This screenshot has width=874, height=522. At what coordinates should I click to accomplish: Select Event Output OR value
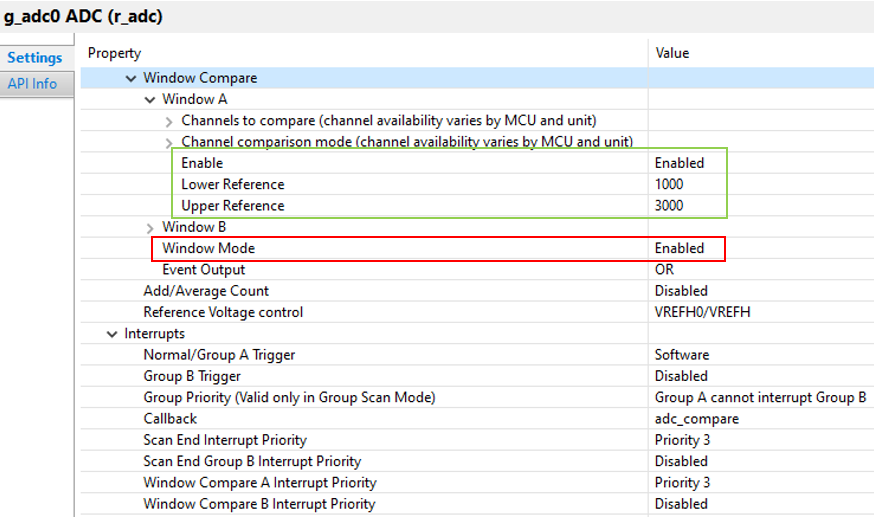(x=664, y=269)
